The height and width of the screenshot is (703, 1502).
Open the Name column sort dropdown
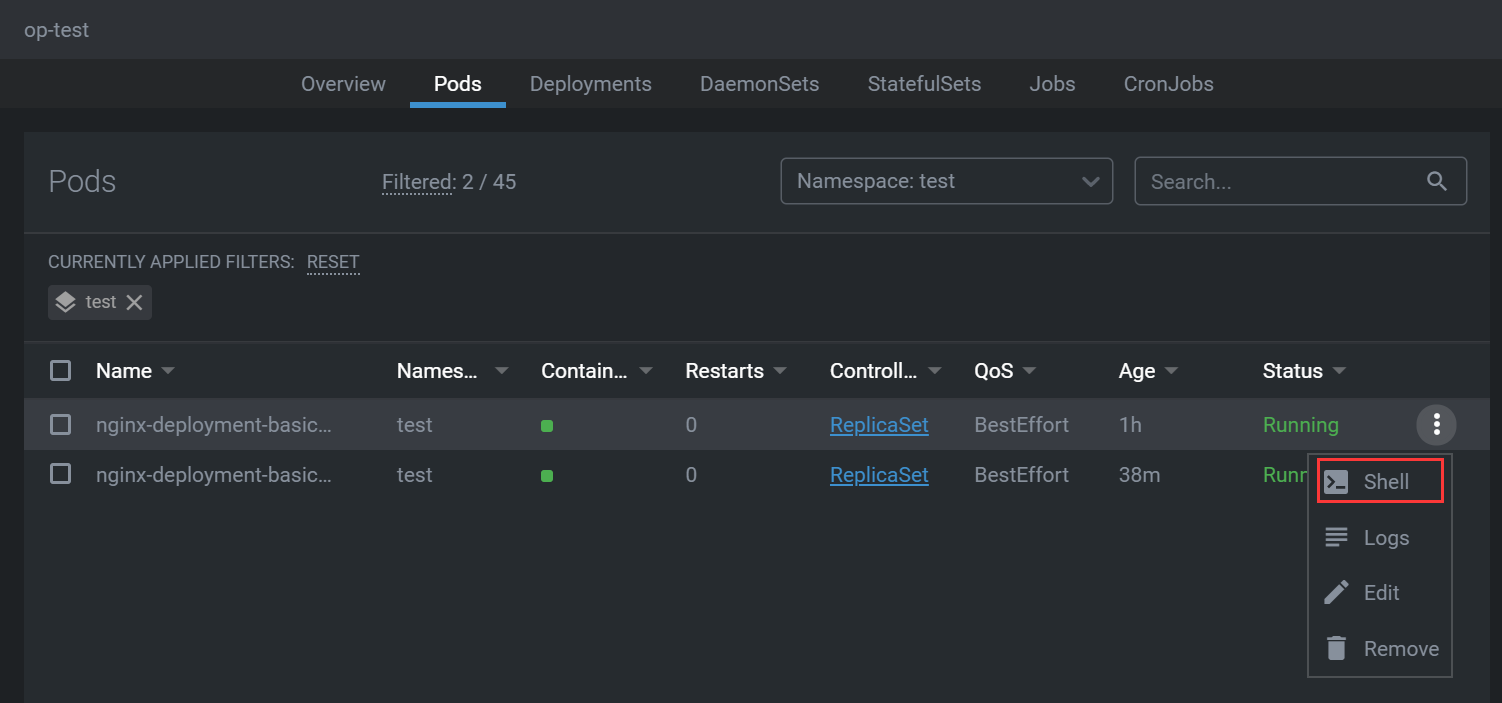[168, 370]
